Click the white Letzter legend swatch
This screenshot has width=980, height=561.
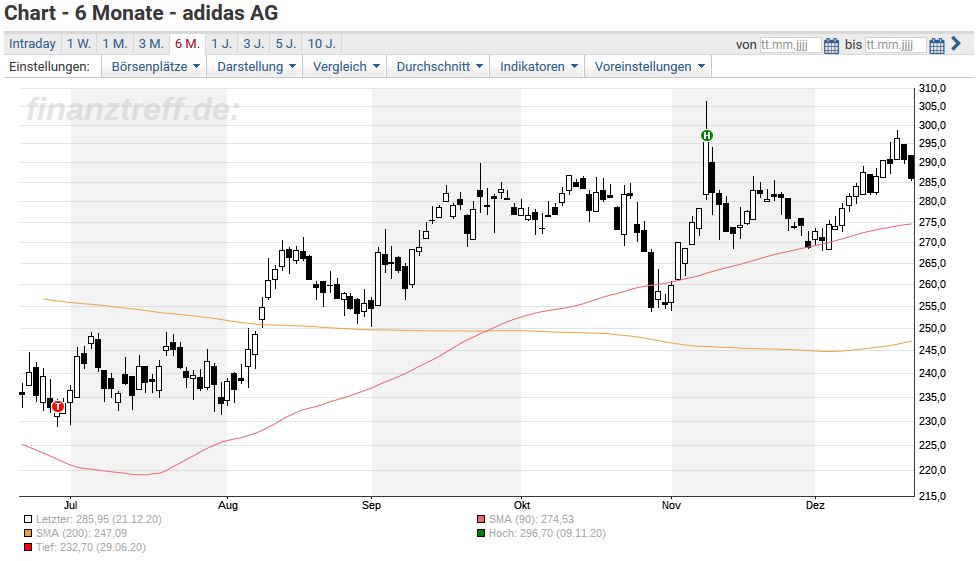[28, 519]
